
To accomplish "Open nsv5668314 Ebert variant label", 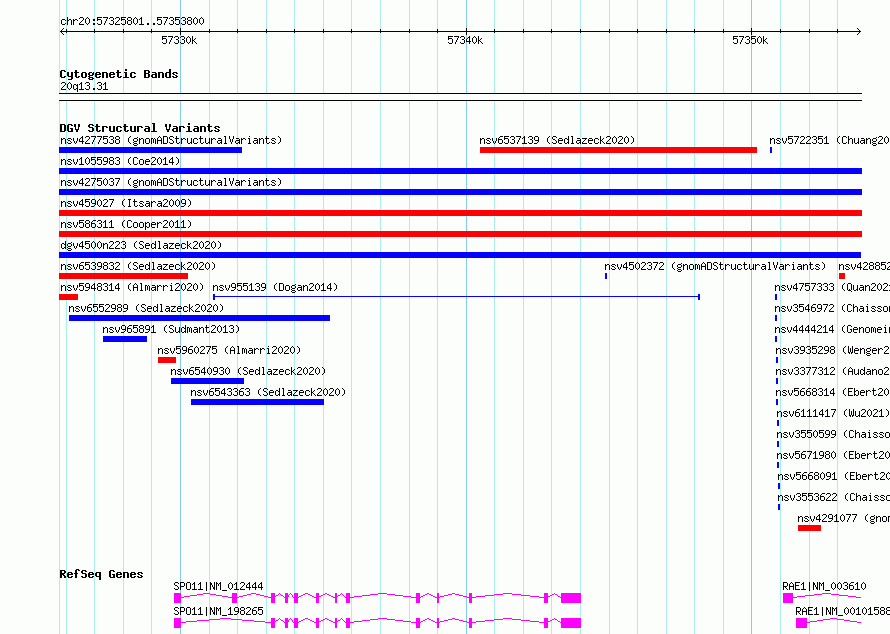I will click(x=833, y=392).
